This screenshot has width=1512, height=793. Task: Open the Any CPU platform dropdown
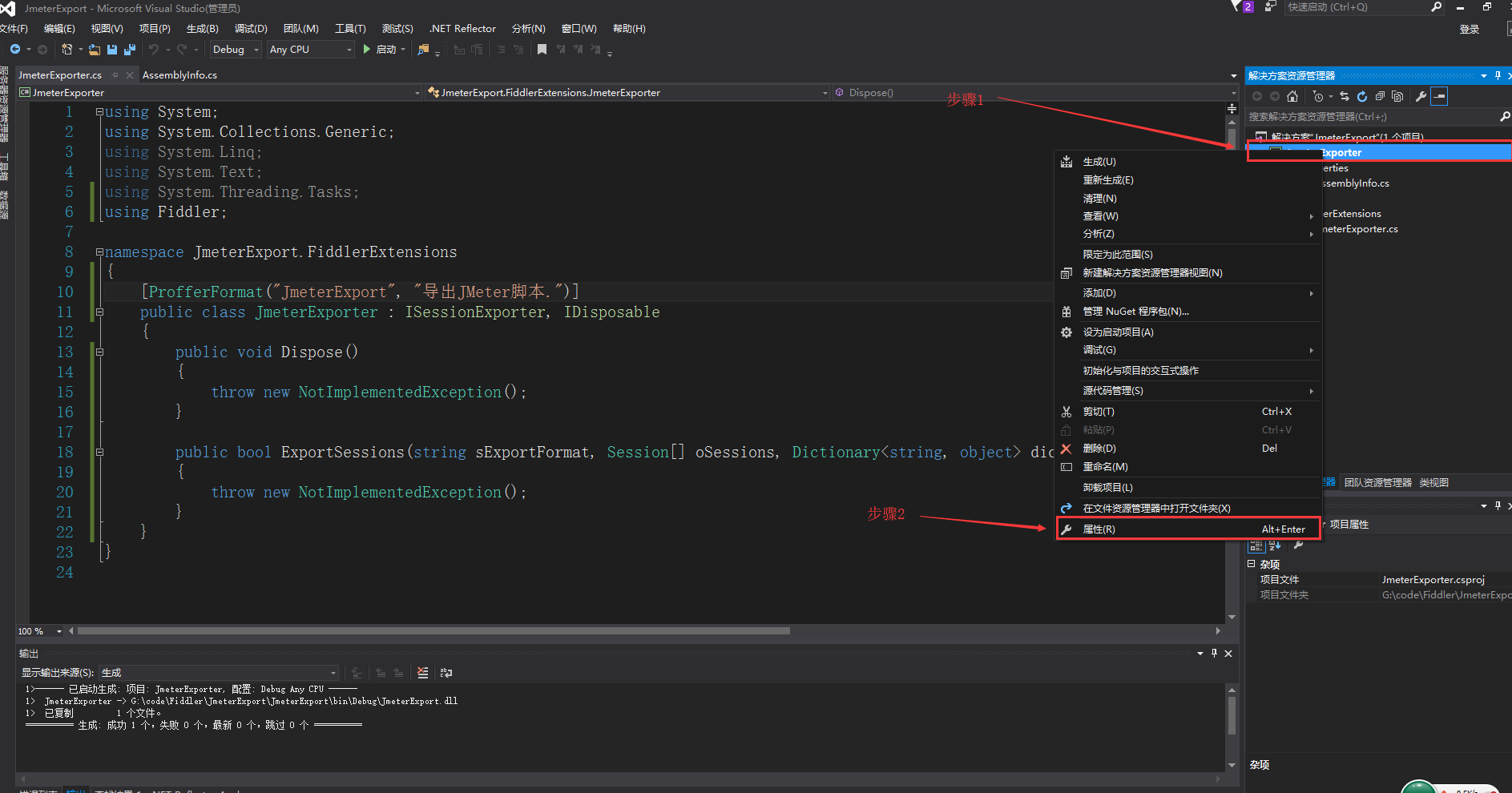point(349,49)
